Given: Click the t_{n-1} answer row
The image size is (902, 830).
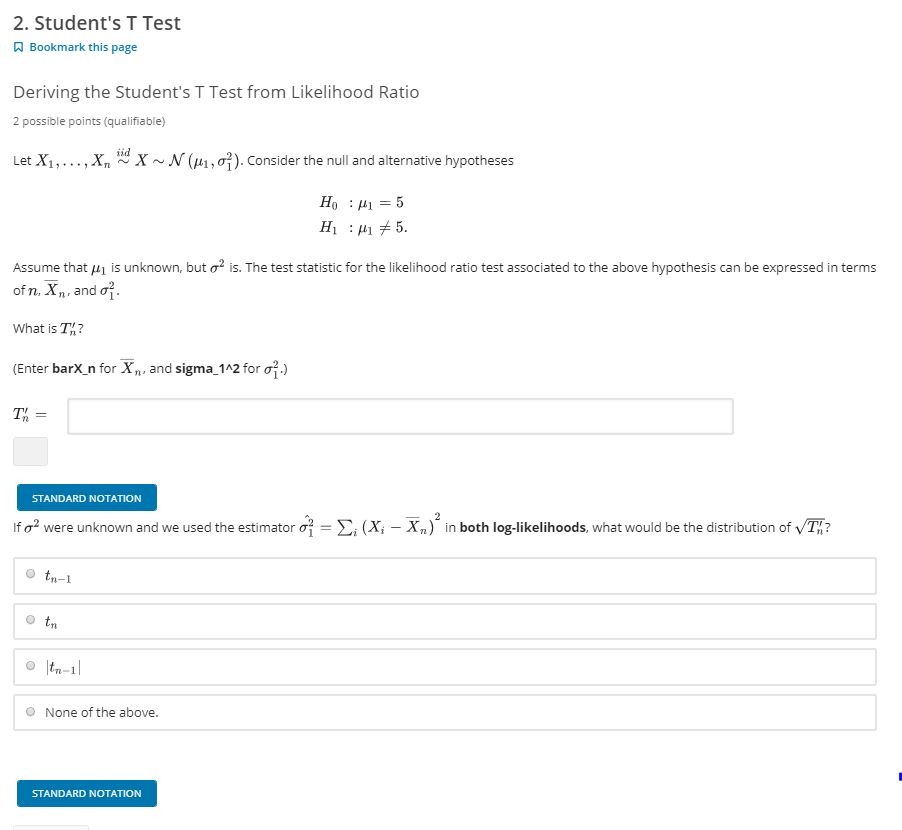Looking at the screenshot, I should [x=443, y=575].
